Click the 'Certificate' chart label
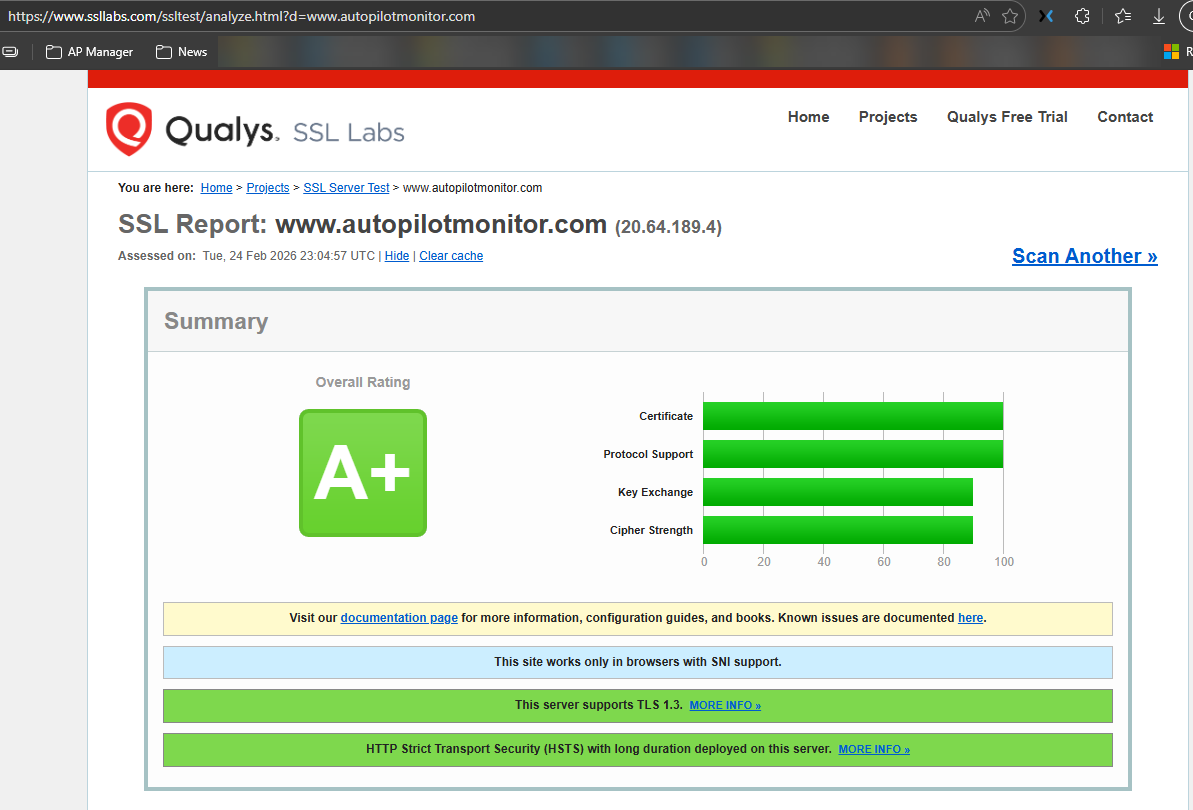The height and width of the screenshot is (810, 1193). (666, 416)
